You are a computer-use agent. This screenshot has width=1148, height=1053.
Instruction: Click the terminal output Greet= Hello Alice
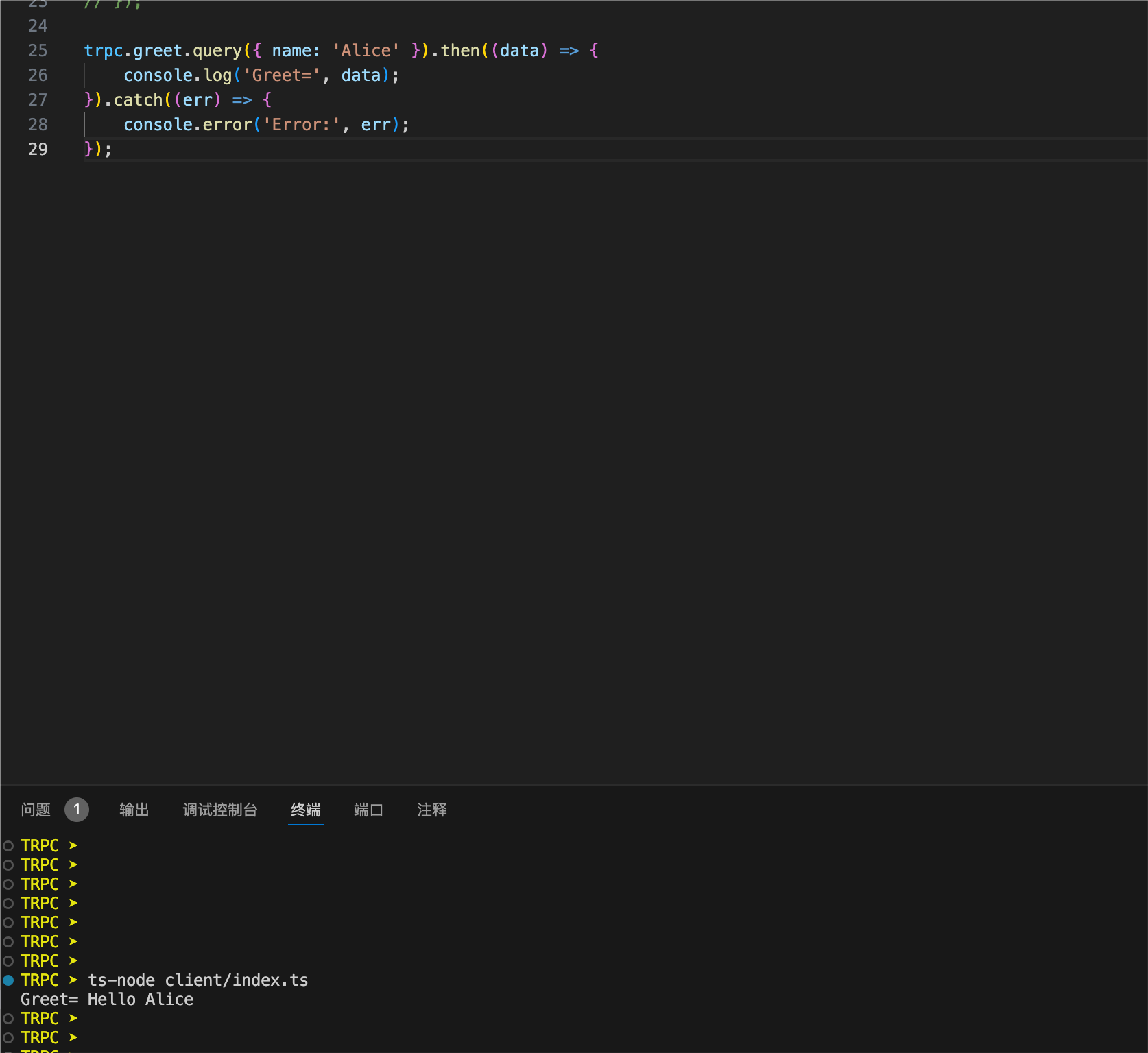107,1000
